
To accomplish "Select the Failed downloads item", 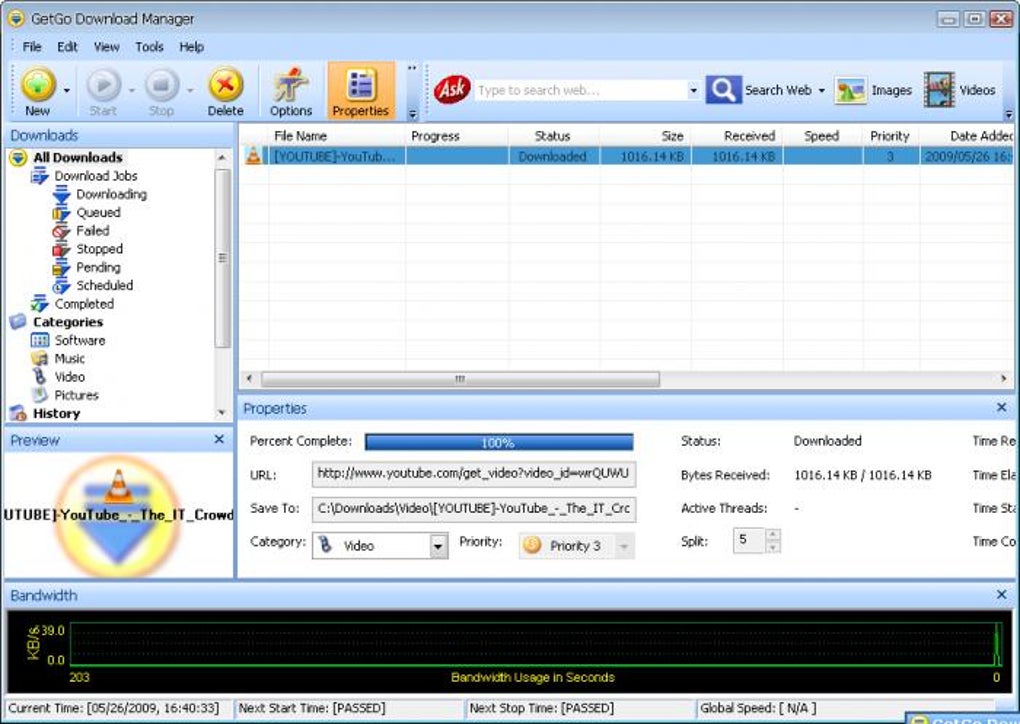I will (92, 230).
